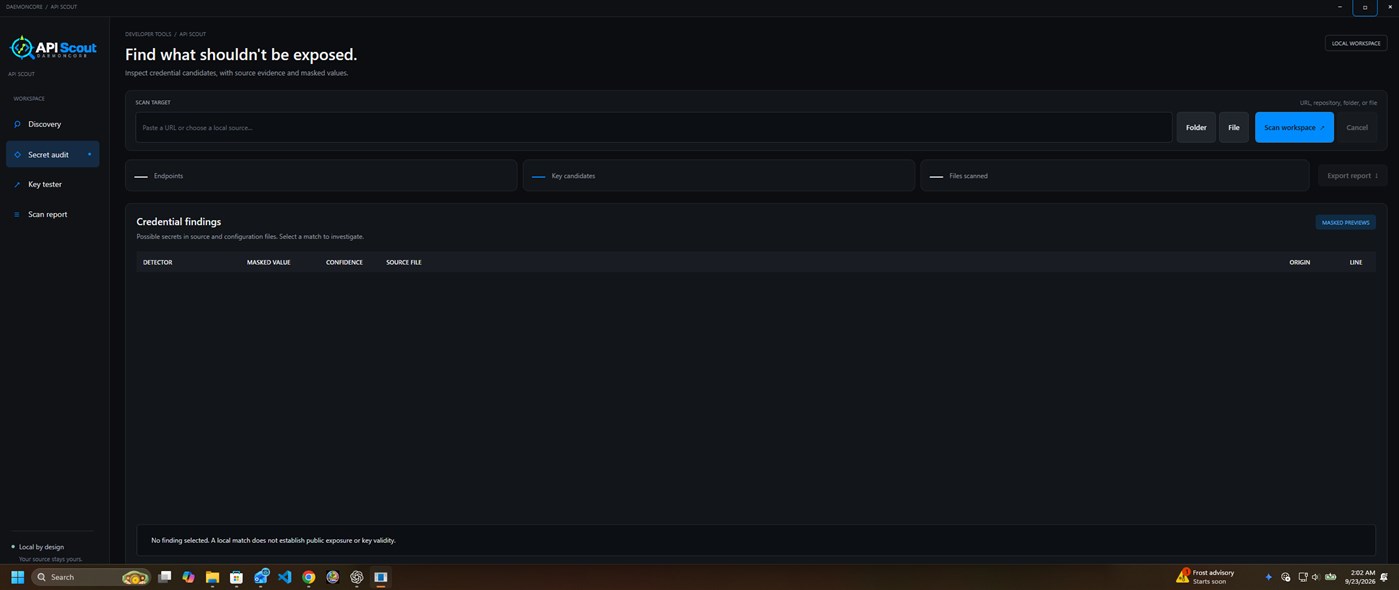Sort findings by the Confidence column header
The image size is (1399, 590).
pyautogui.click(x=344, y=262)
